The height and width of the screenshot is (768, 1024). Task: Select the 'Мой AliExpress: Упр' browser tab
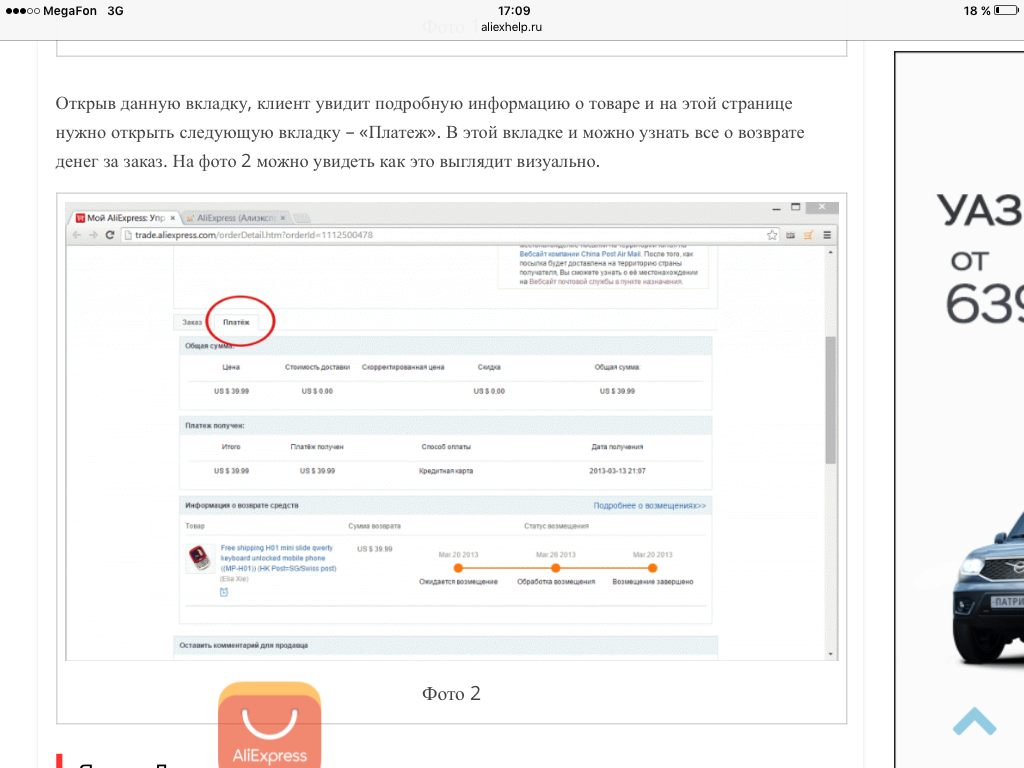coord(126,218)
